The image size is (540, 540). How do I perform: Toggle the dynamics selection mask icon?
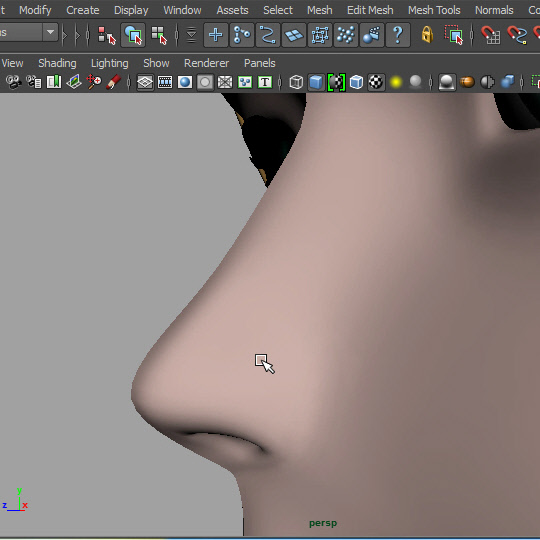pyautogui.click(x=346, y=35)
